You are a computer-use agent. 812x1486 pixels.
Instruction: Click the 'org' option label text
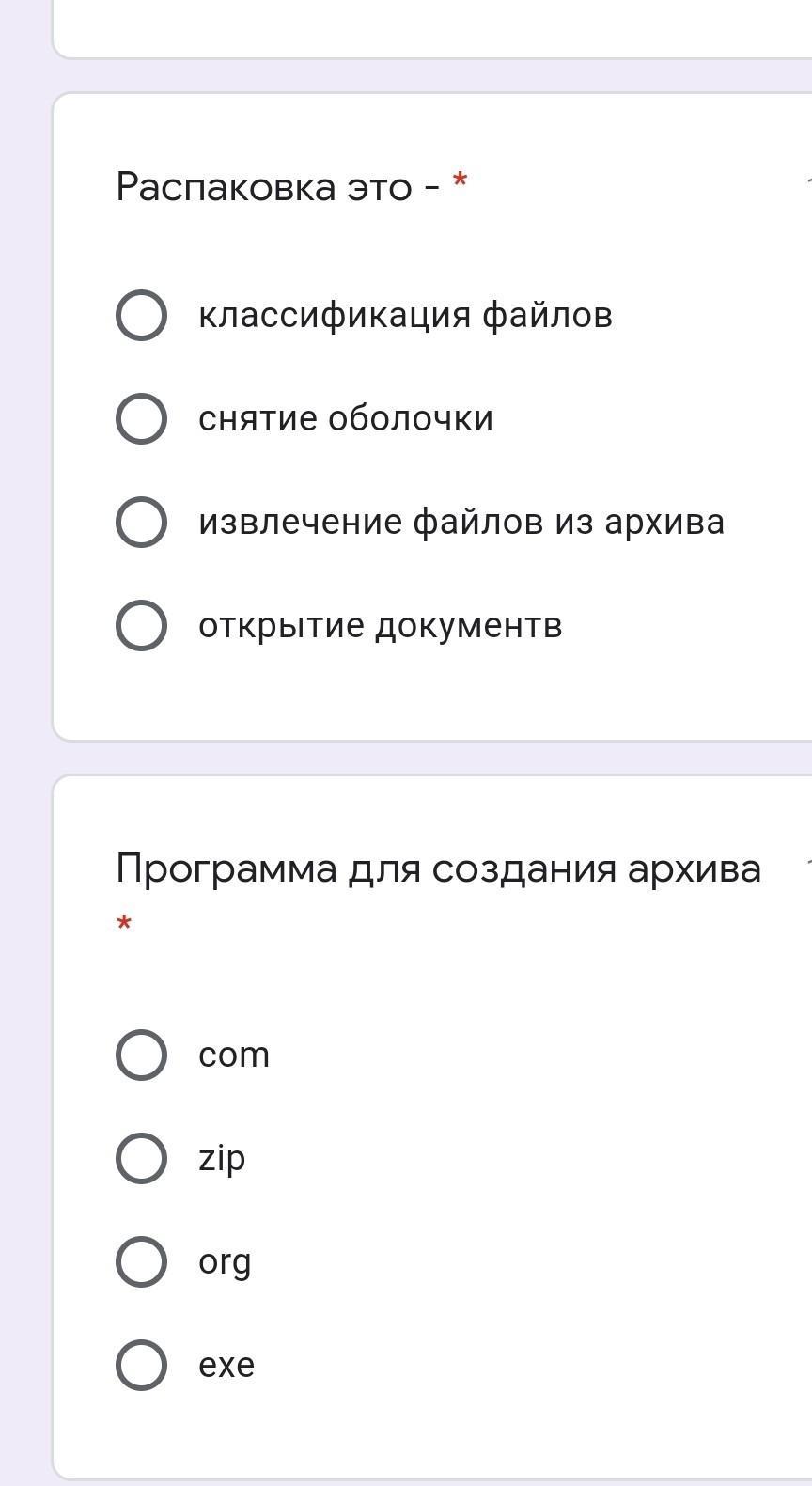coord(225,1261)
